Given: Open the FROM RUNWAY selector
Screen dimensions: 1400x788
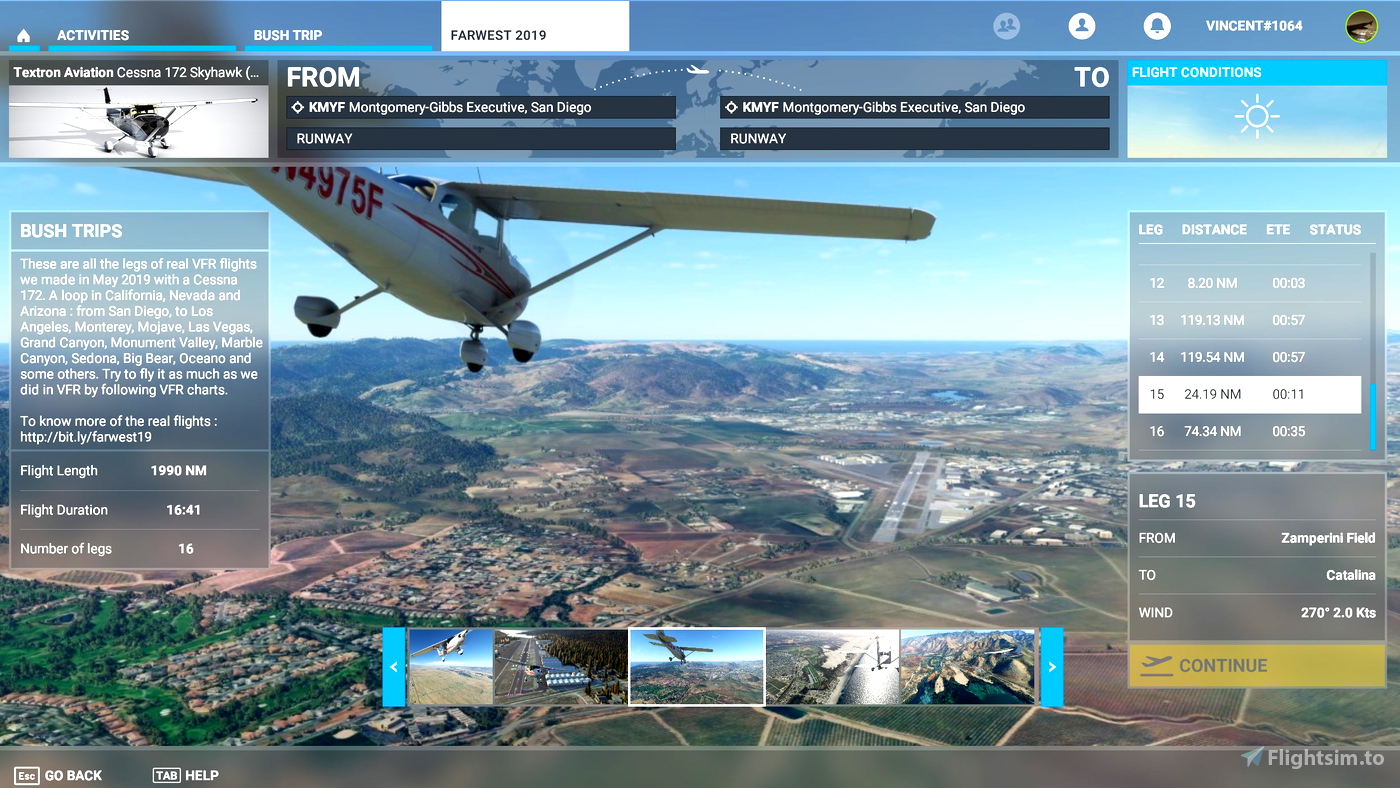Looking at the screenshot, I should click(481, 138).
